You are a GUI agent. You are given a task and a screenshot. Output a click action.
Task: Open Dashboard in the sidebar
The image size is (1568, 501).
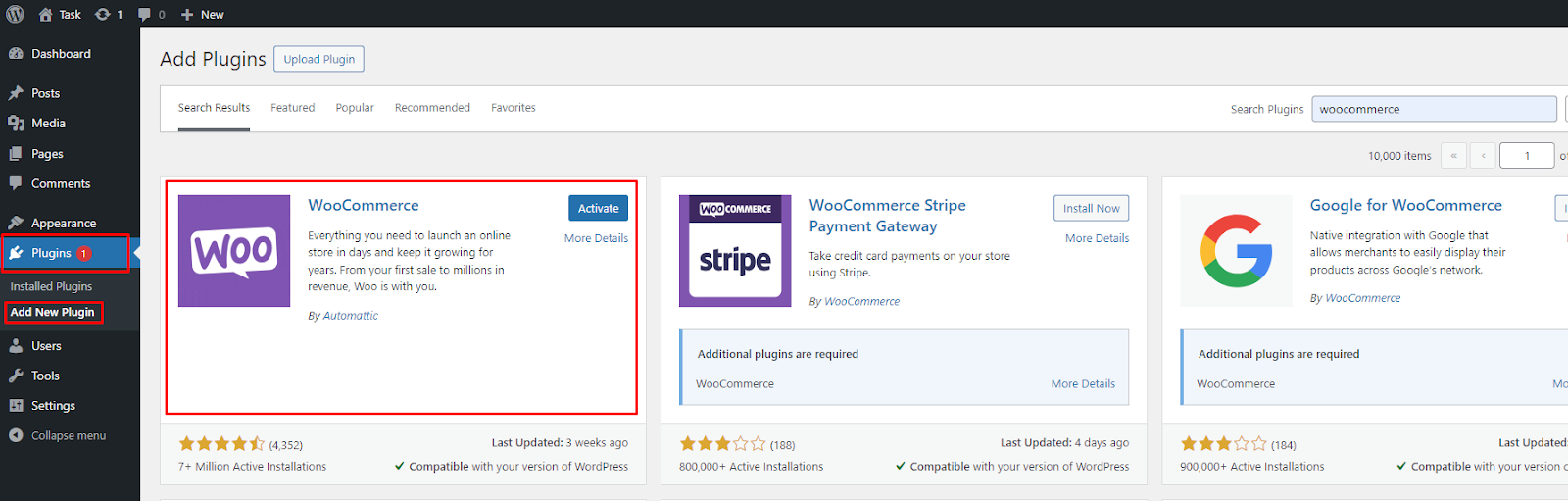point(61,54)
